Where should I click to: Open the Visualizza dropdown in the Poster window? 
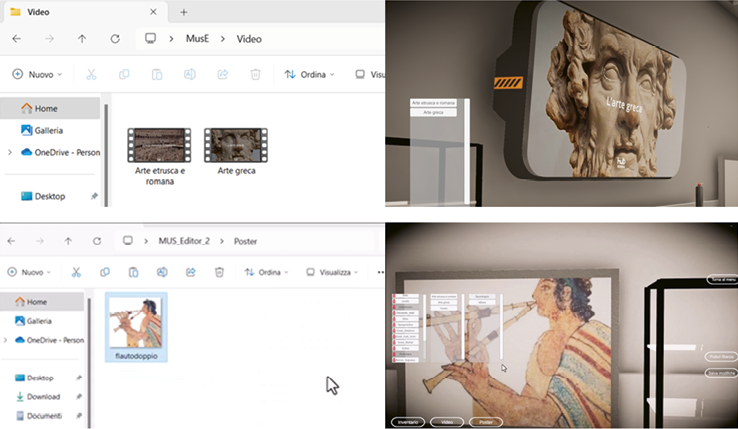pos(332,272)
